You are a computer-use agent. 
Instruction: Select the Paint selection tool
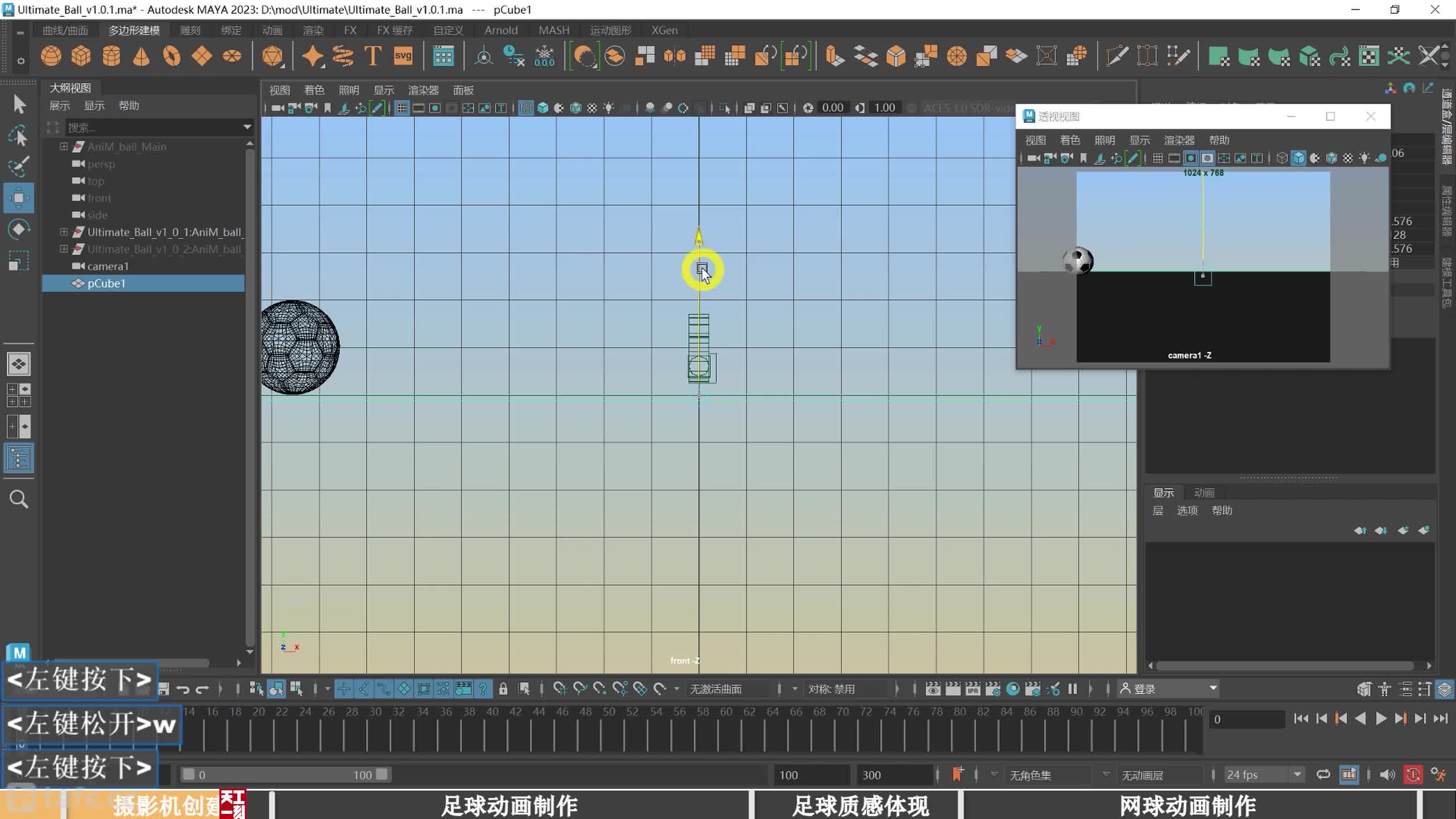[x=19, y=167]
